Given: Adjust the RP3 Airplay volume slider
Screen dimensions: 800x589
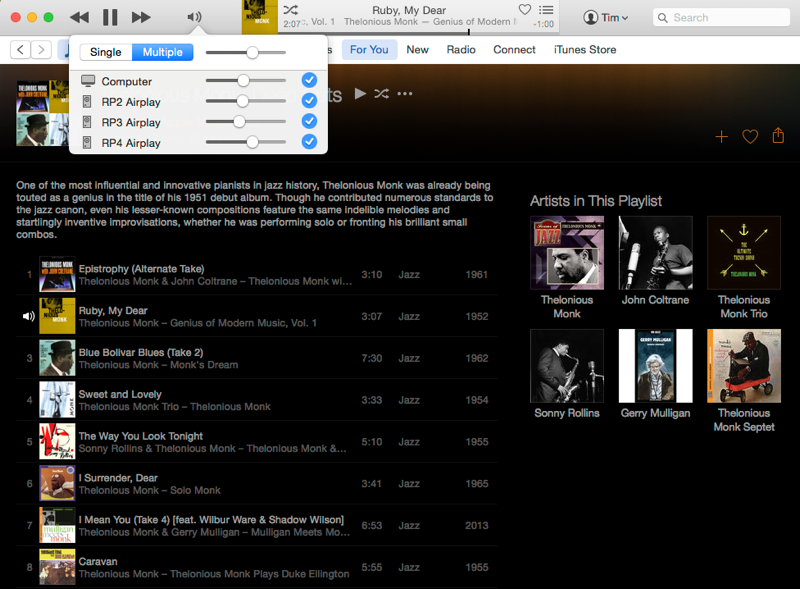Looking at the screenshot, I should (245, 121).
